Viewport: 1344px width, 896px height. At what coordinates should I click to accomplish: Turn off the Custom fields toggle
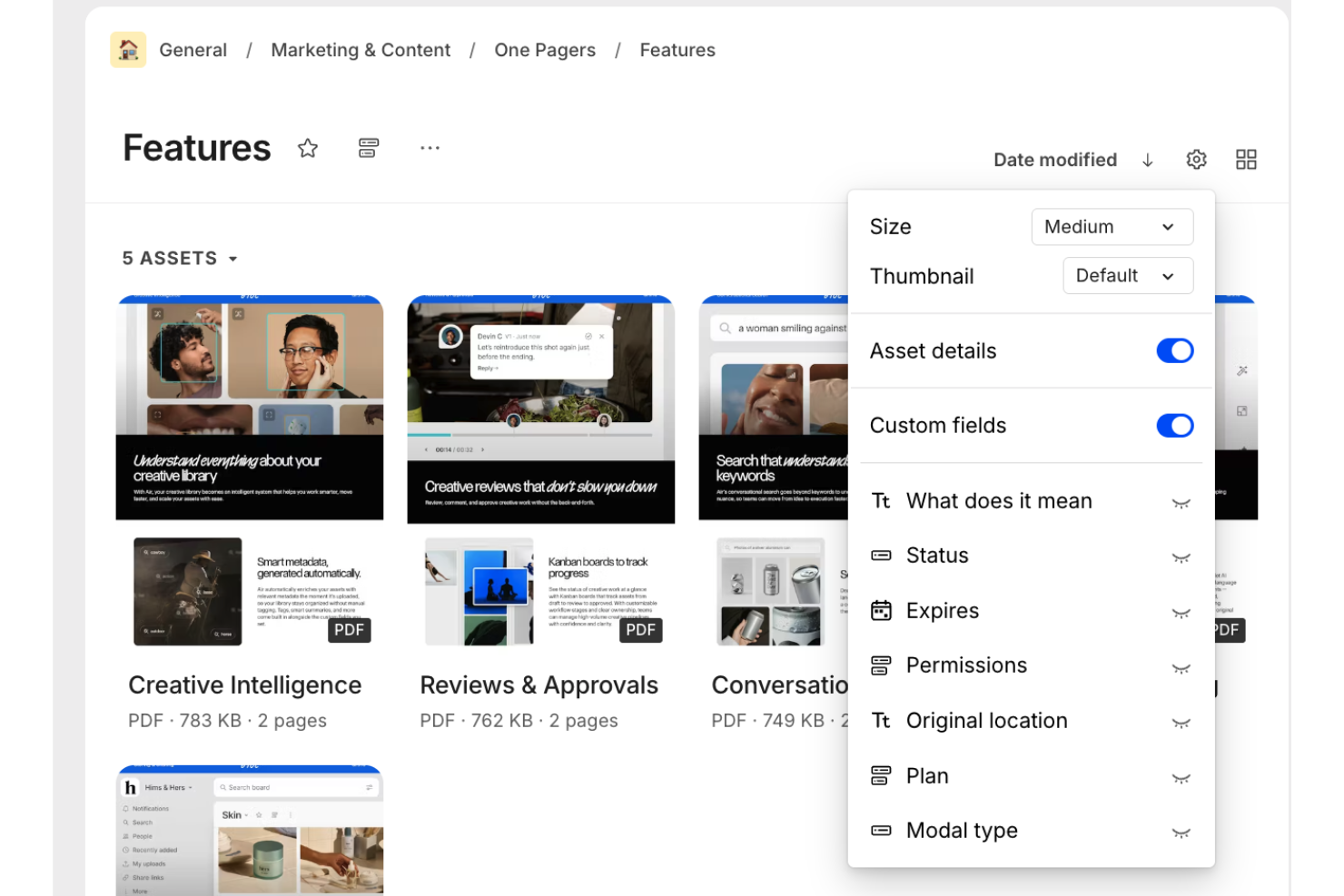pos(1175,425)
